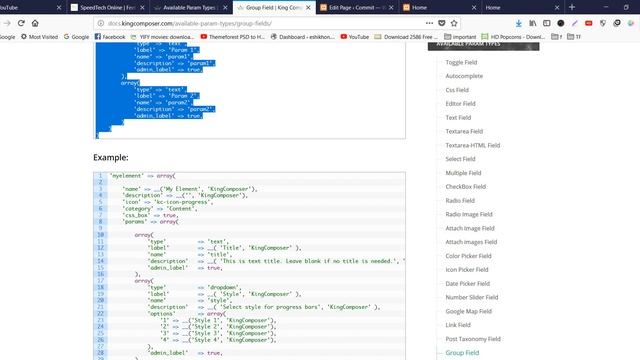Viewport: 640px width, 360px height.
Task: Open Icon Picker Field in sidebar
Action: (467, 269)
